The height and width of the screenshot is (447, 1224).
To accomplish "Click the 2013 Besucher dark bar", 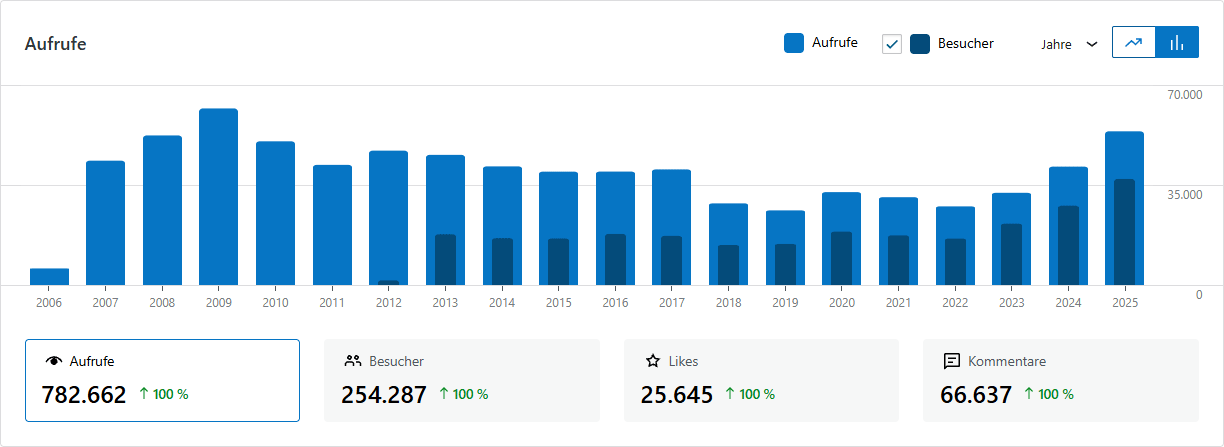I will 445,259.
